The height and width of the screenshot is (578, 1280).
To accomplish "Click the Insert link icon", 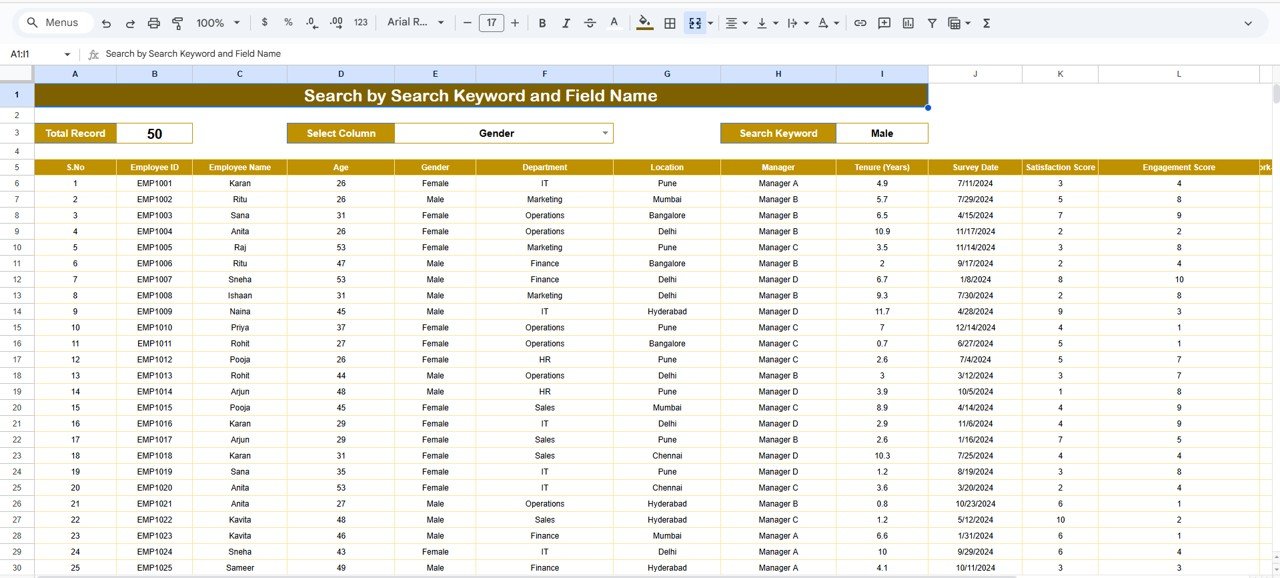I will point(860,23).
